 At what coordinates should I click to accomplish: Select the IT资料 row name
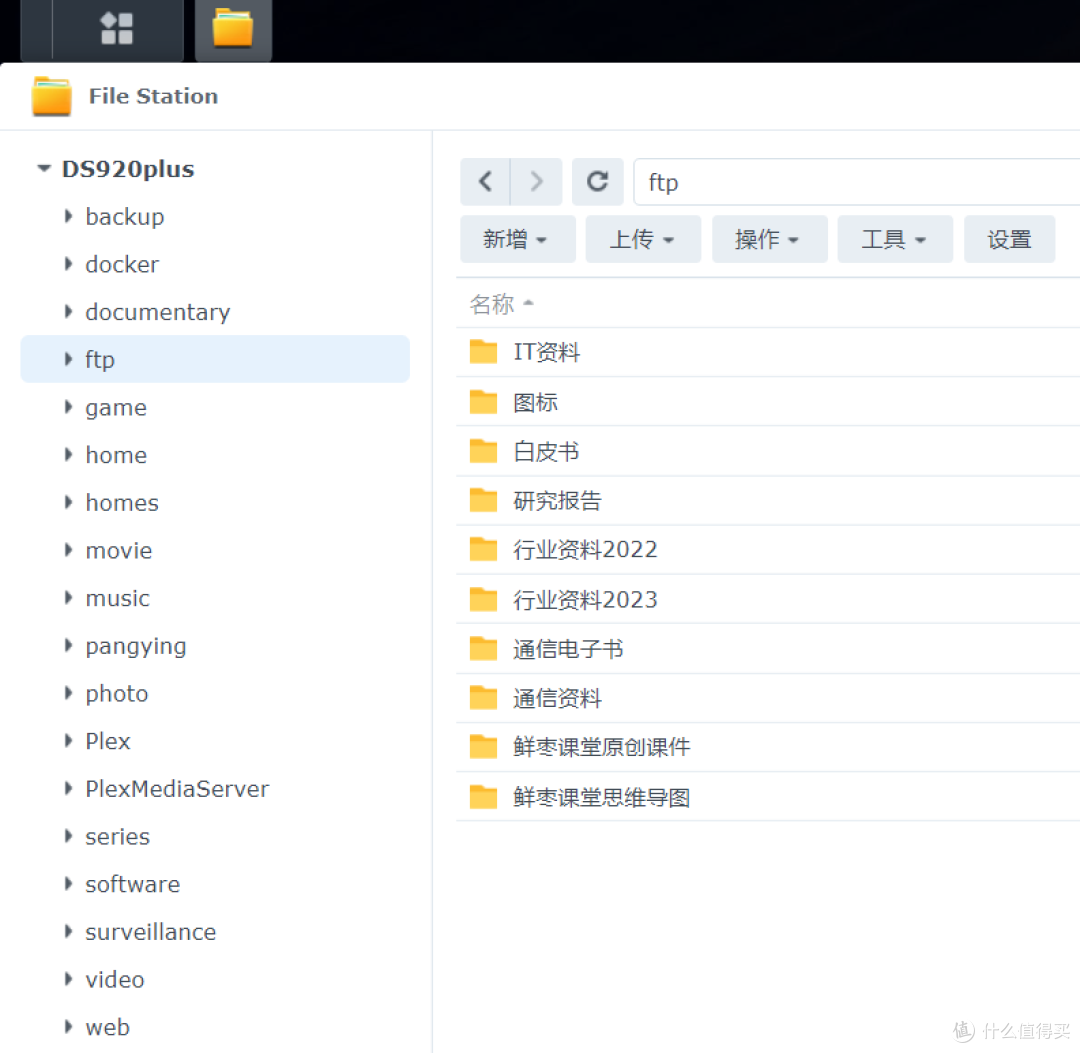coord(546,352)
